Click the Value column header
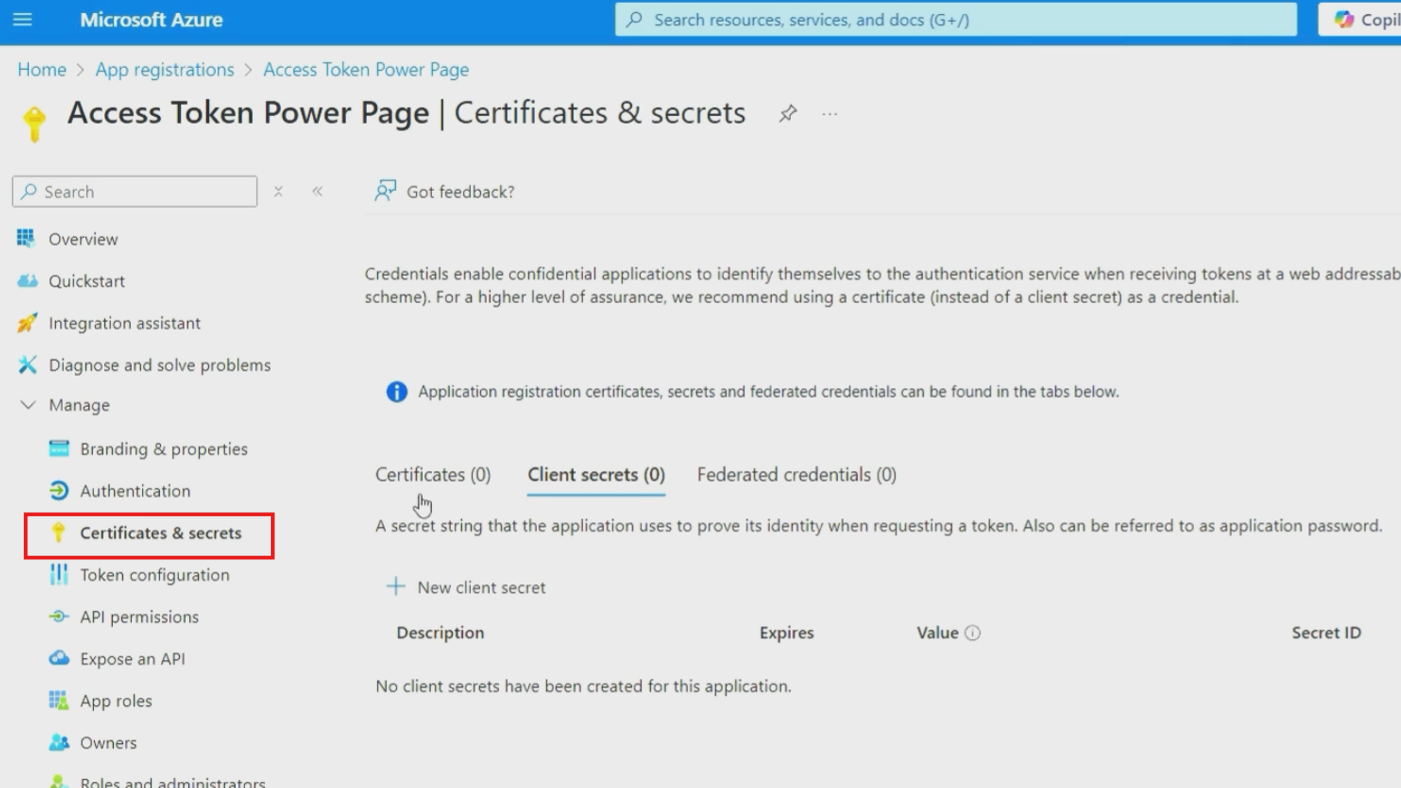1401x788 pixels. (x=938, y=633)
